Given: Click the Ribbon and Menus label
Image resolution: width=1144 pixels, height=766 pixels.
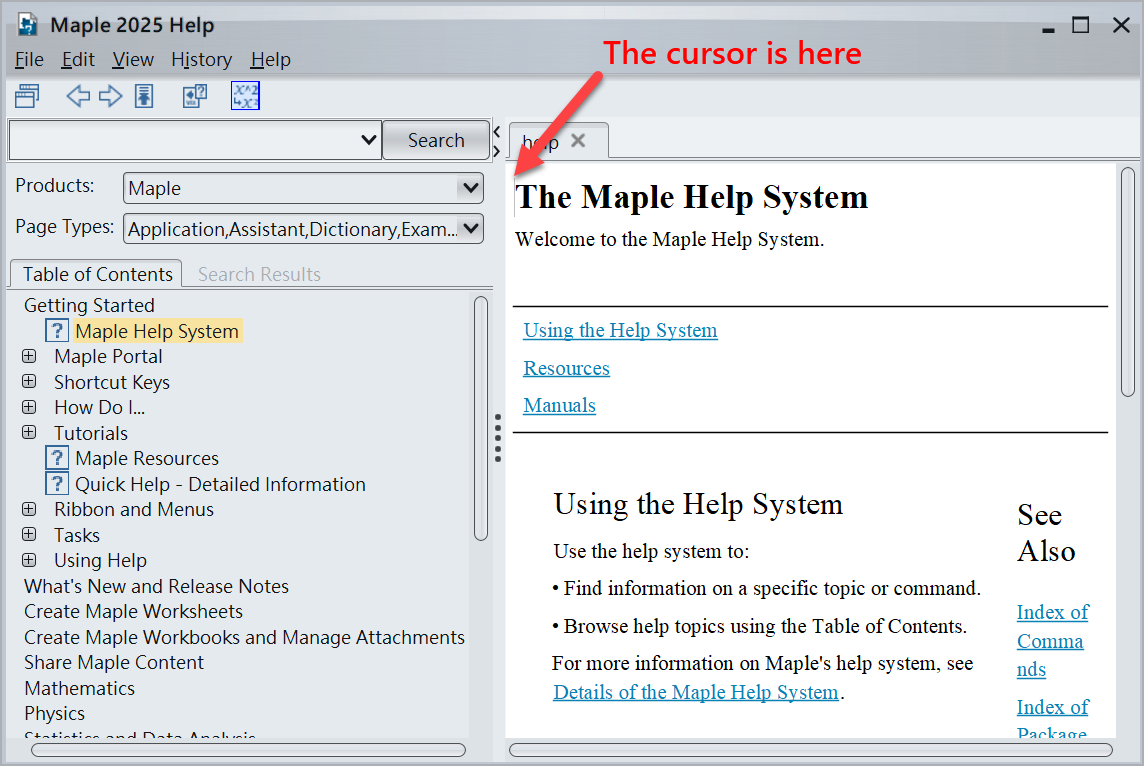Looking at the screenshot, I should coord(134,509).
